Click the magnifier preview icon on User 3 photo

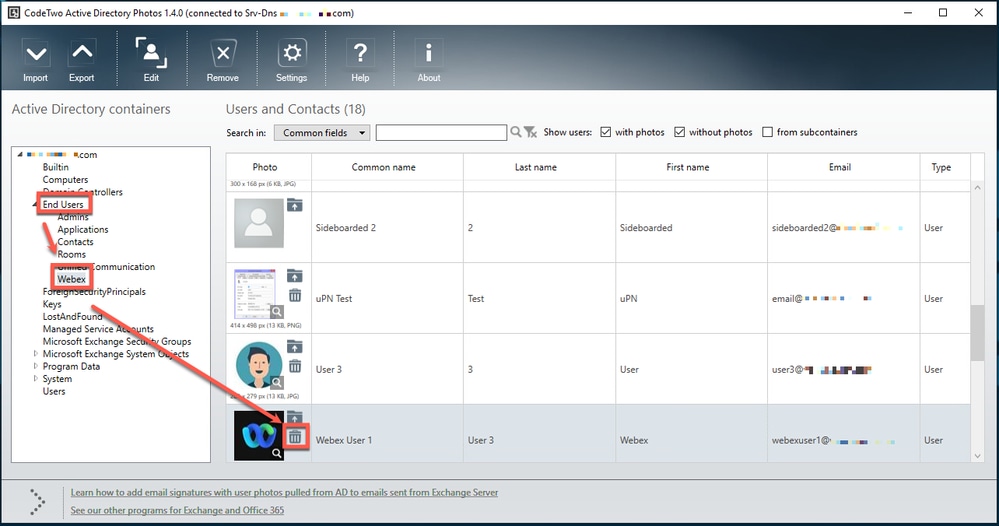click(277, 383)
